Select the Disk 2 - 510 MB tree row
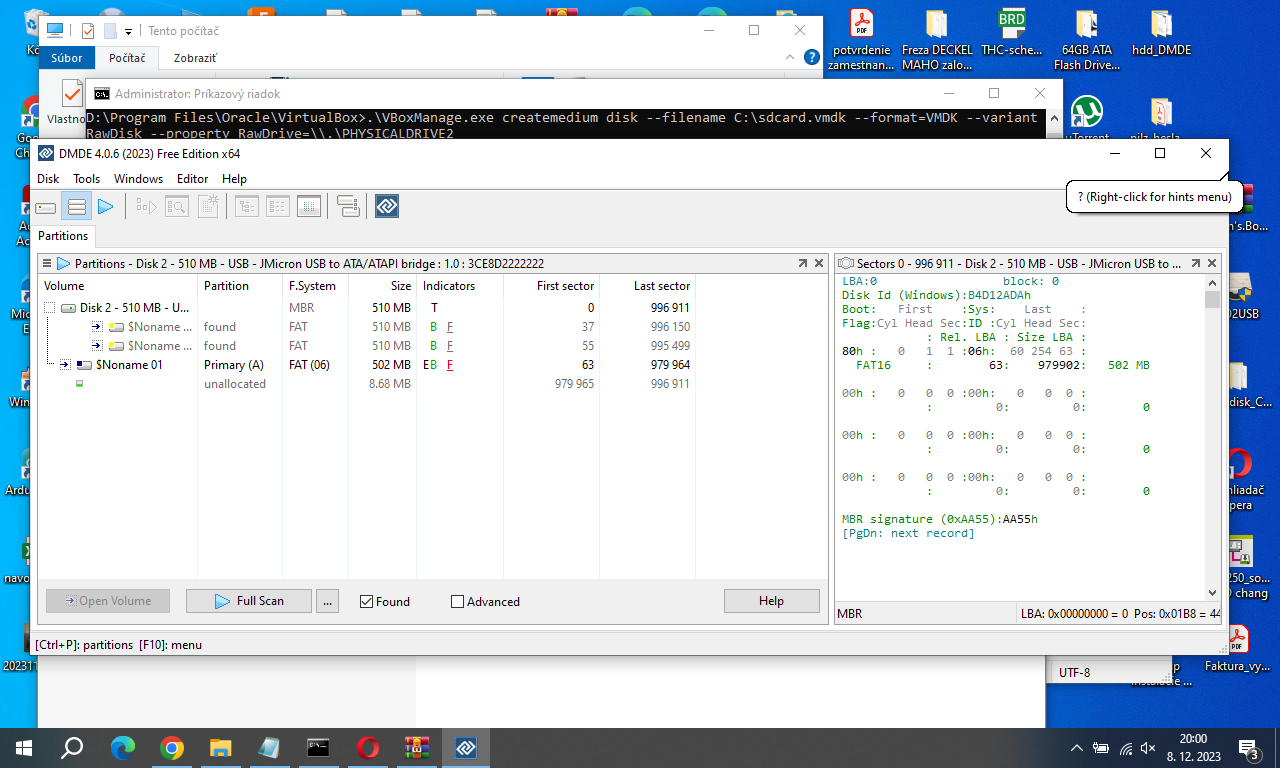Image resolution: width=1280 pixels, height=768 pixels. point(367,308)
